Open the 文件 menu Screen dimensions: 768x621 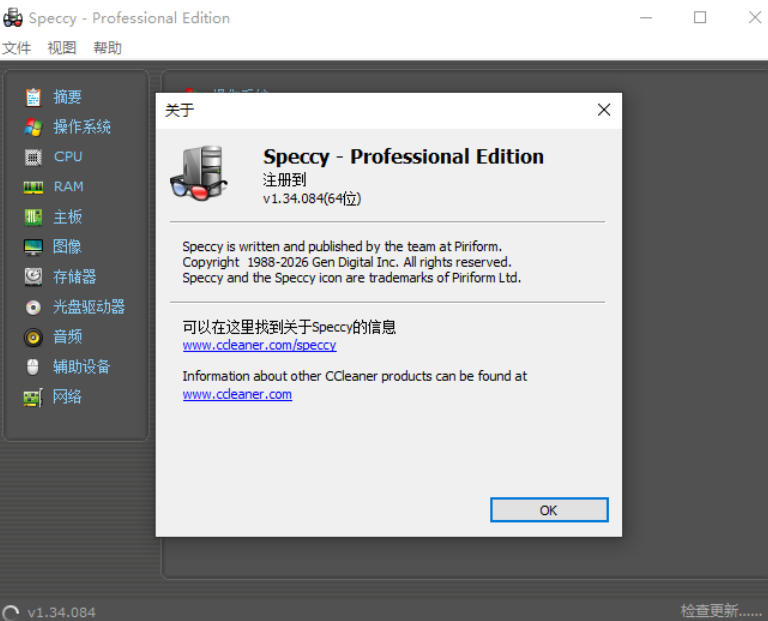[x=16, y=48]
